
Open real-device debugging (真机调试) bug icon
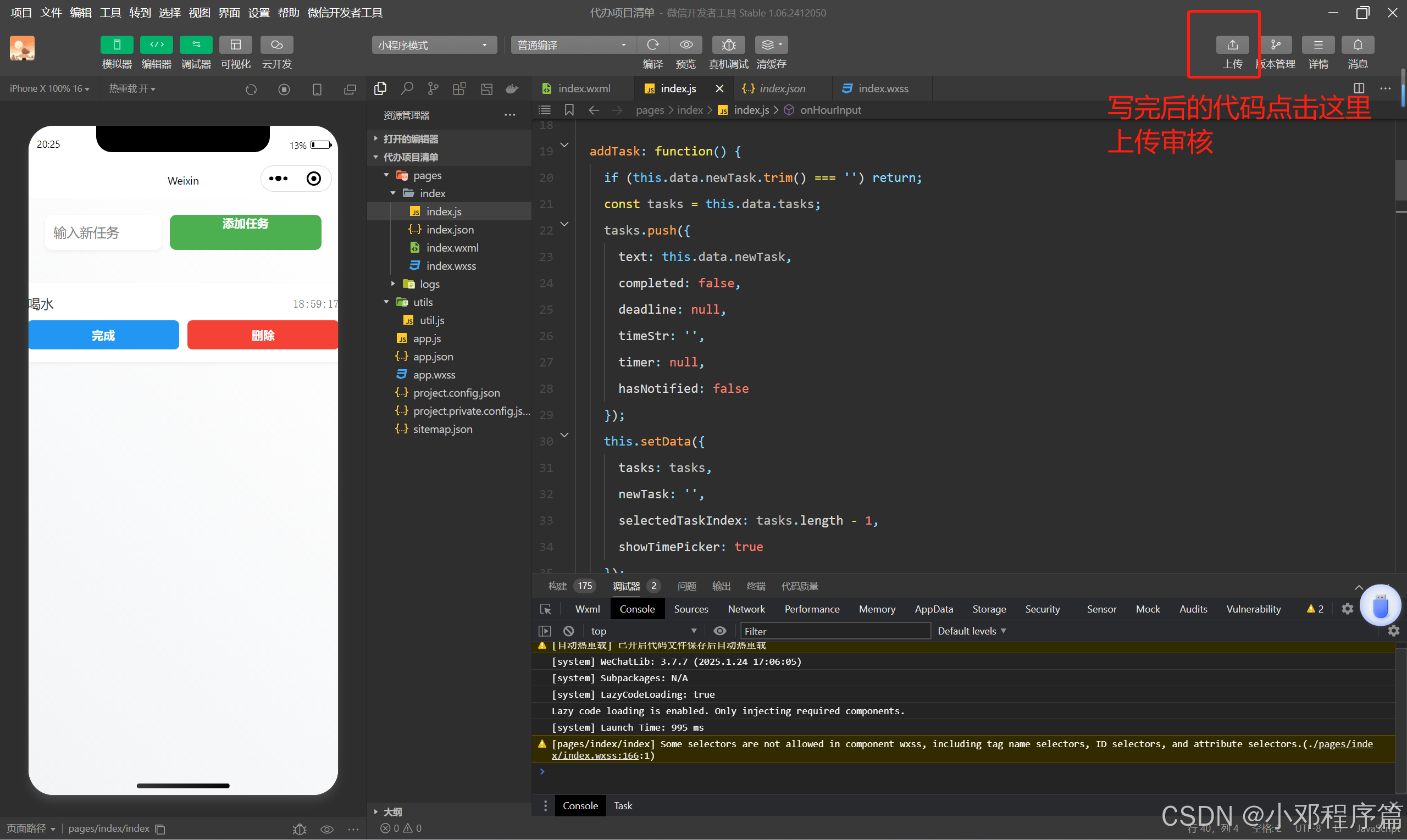coord(728,44)
